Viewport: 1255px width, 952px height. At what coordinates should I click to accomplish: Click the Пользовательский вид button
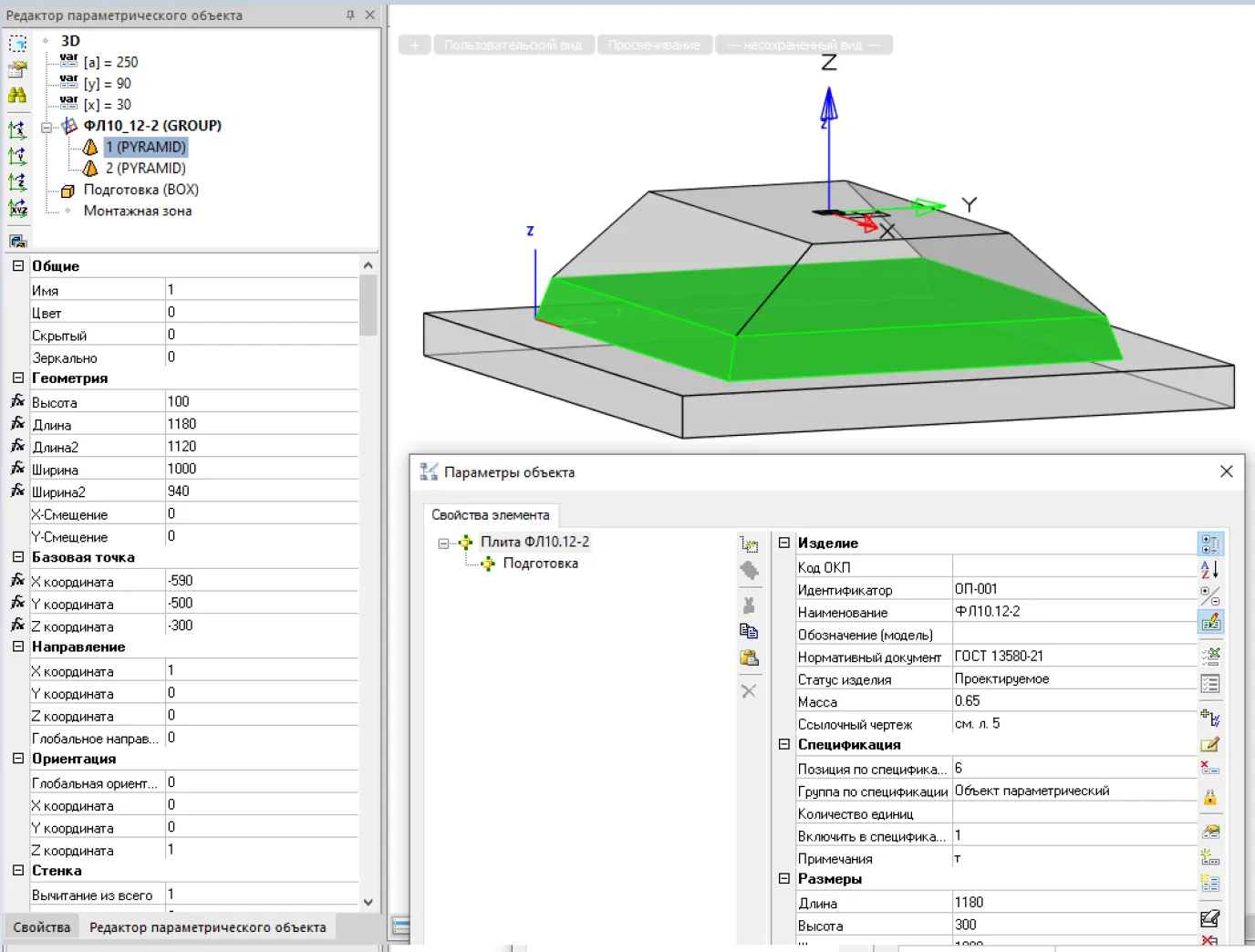pyautogui.click(x=513, y=45)
